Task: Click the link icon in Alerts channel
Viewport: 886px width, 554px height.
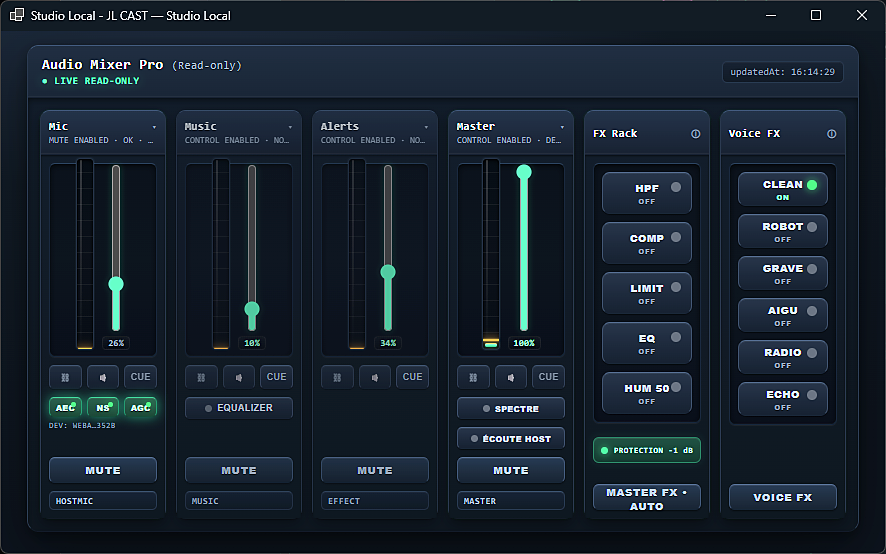Action: 337,377
